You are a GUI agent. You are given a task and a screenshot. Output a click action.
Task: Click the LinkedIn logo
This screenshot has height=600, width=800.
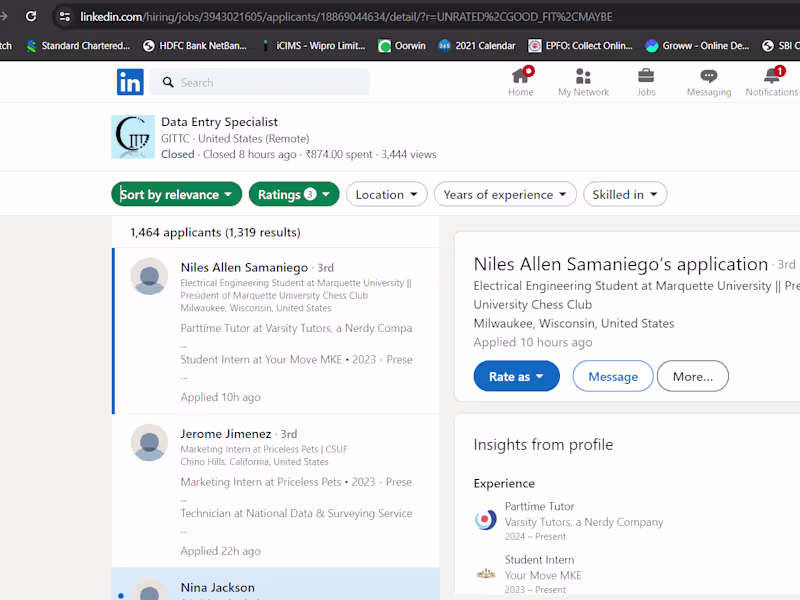pos(130,82)
